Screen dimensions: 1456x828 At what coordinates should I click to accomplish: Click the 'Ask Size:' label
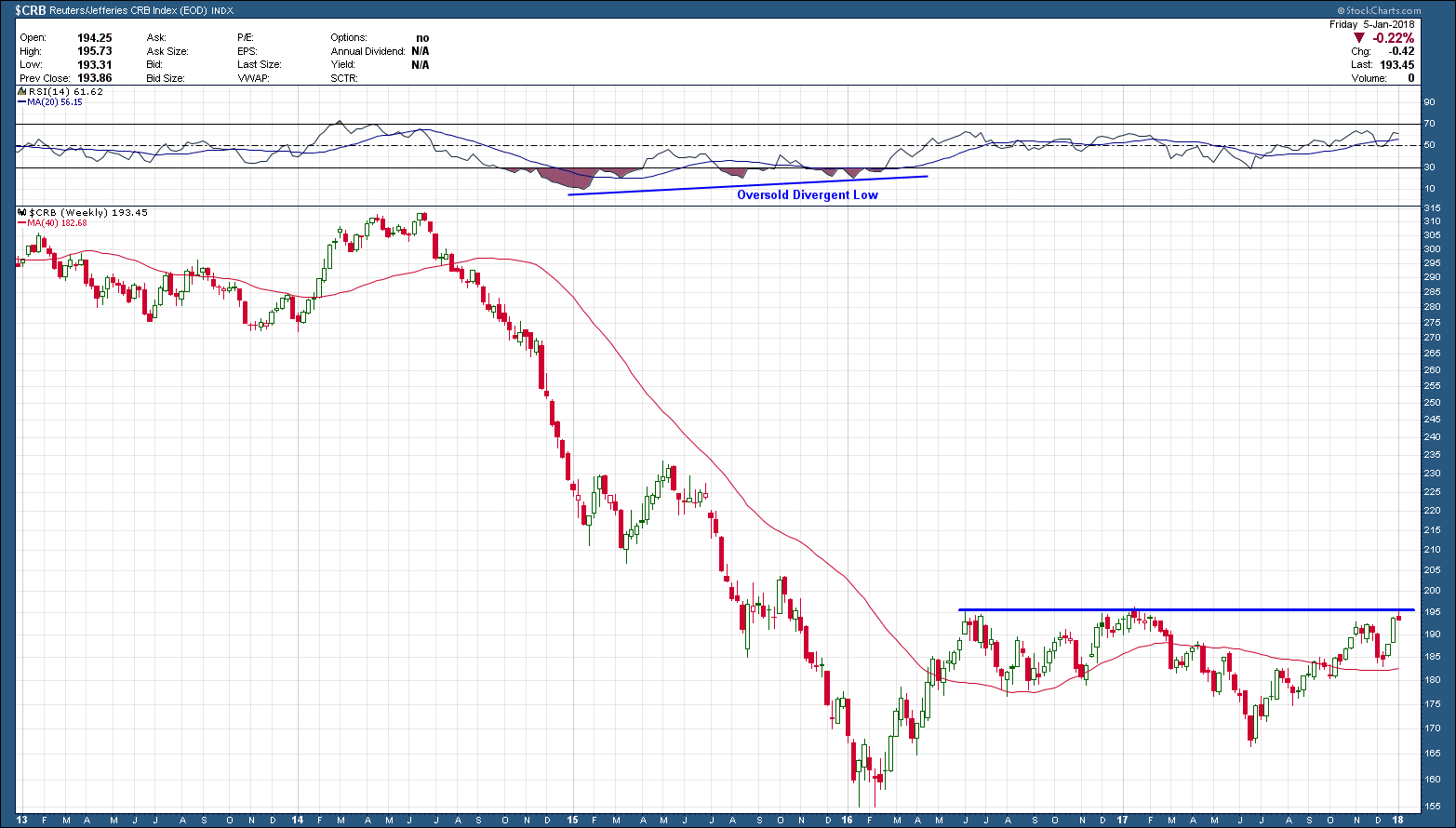pos(167,51)
